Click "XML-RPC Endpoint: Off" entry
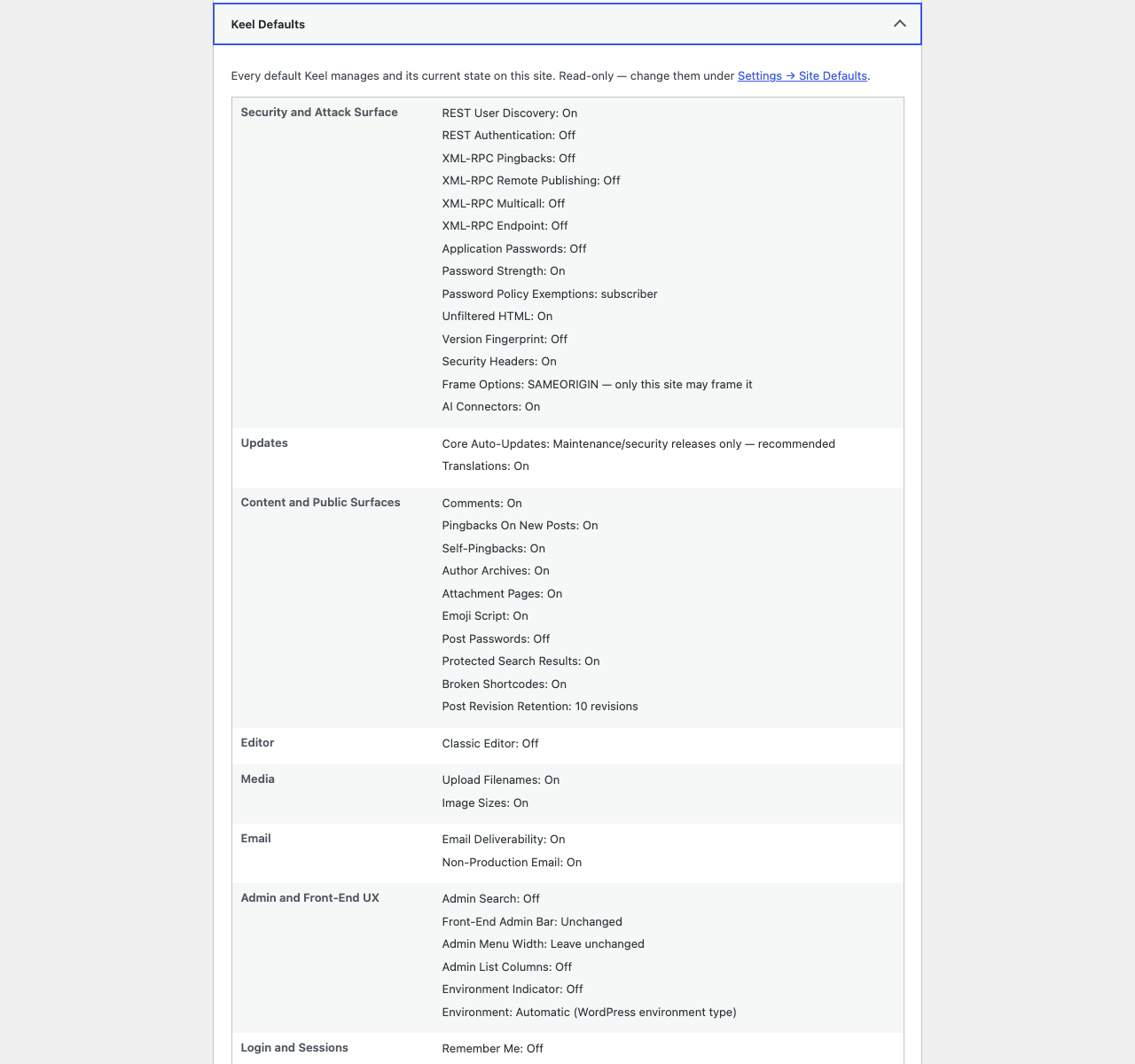 pos(505,226)
